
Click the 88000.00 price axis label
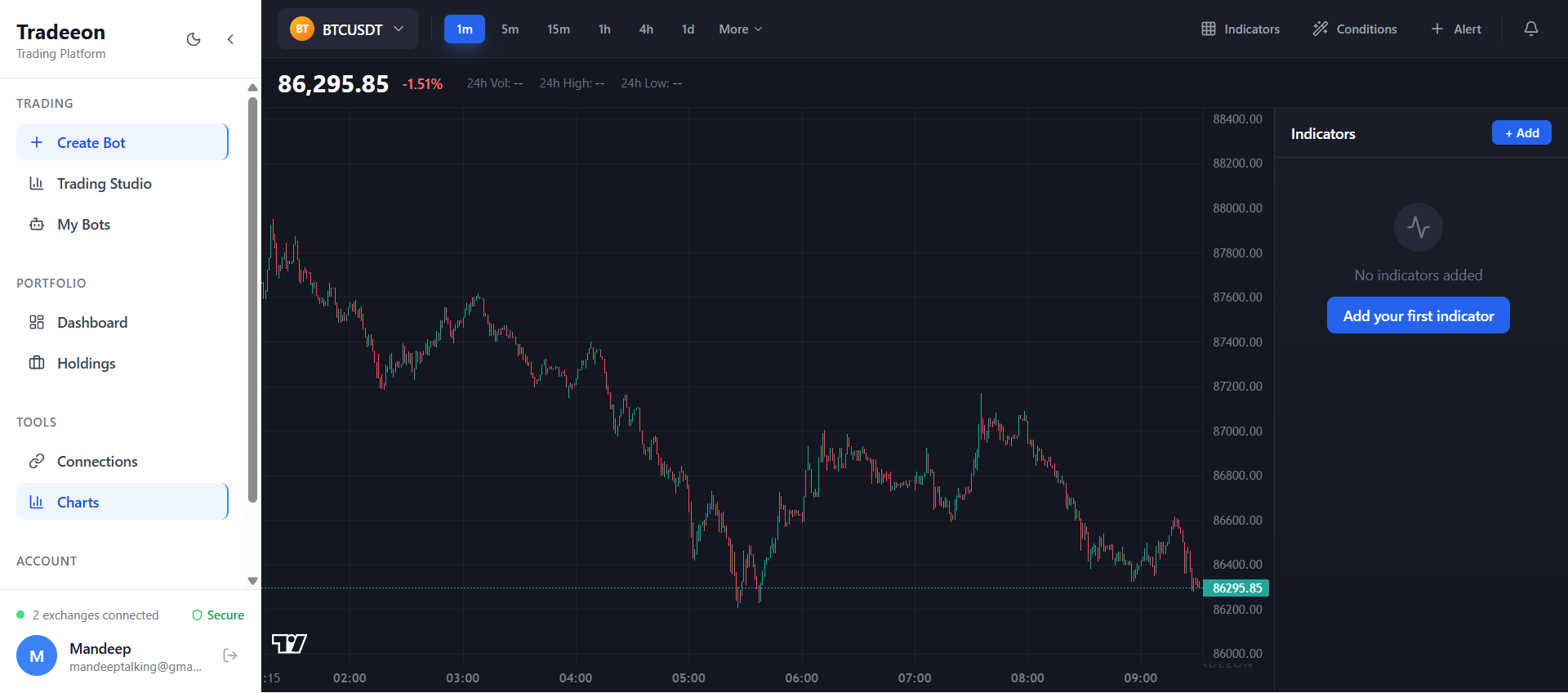click(1237, 208)
